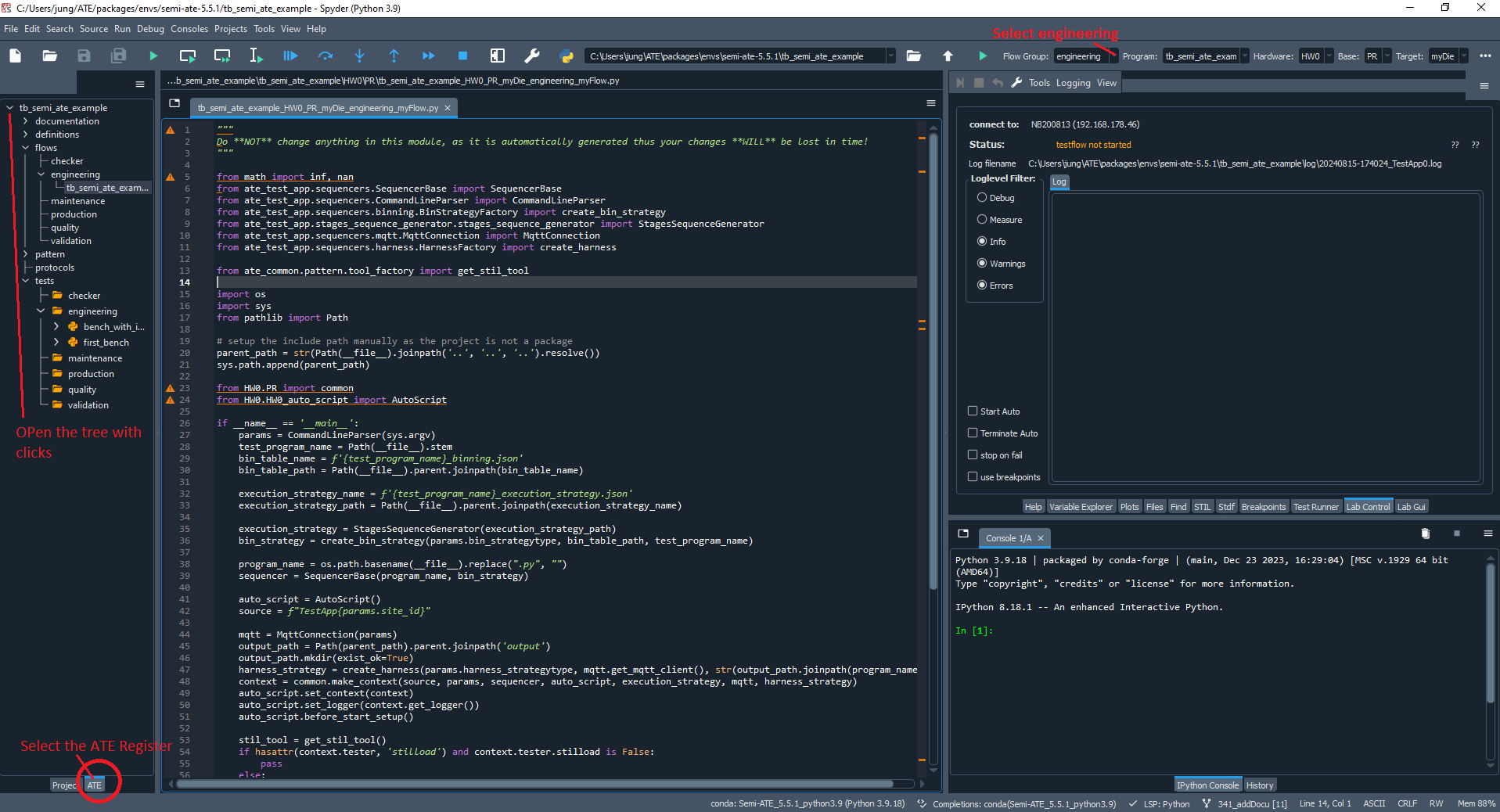Open PYTHONPATH manager icon
Image resolution: width=1500 pixels, height=812 pixels.
(x=567, y=56)
